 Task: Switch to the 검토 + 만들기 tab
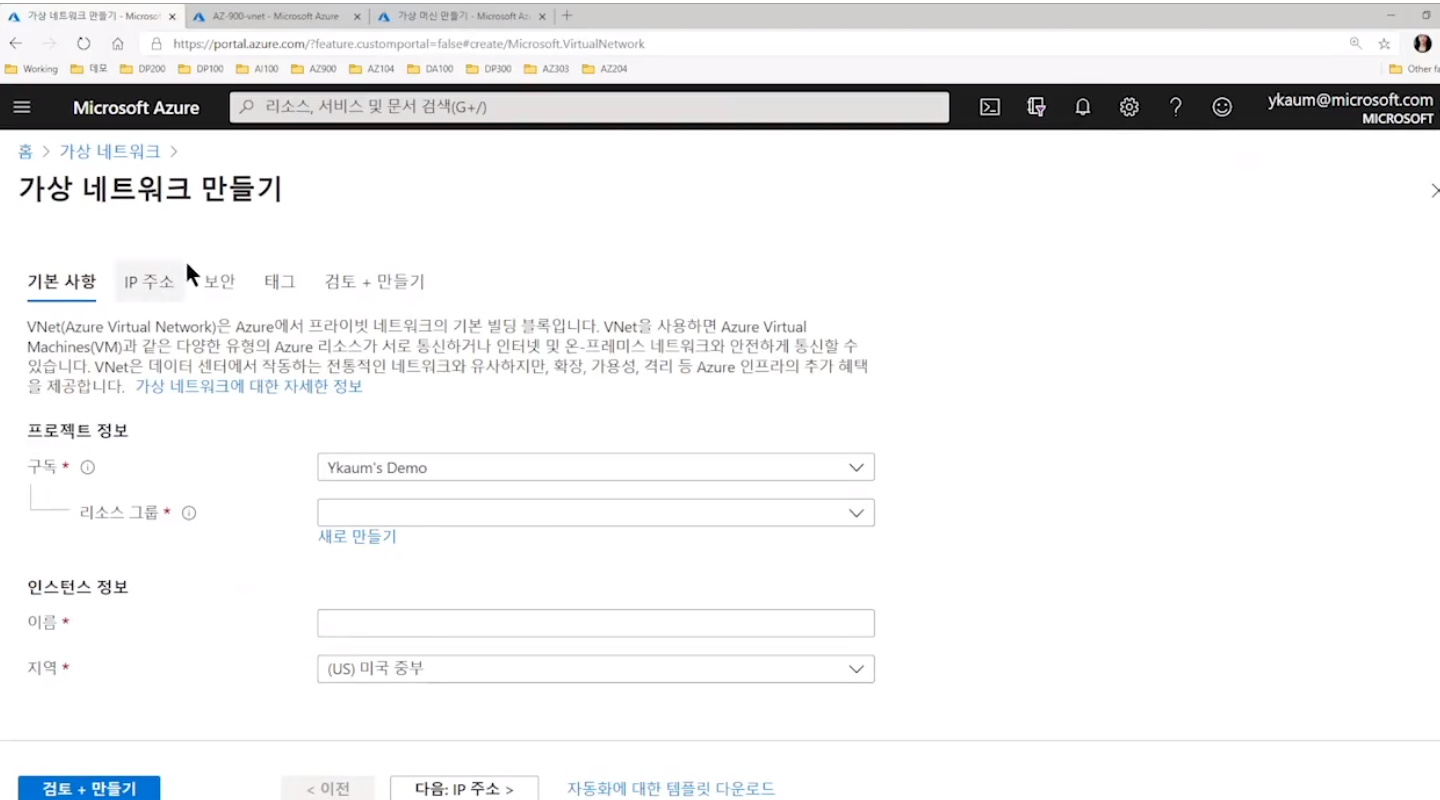(x=375, y=282)
